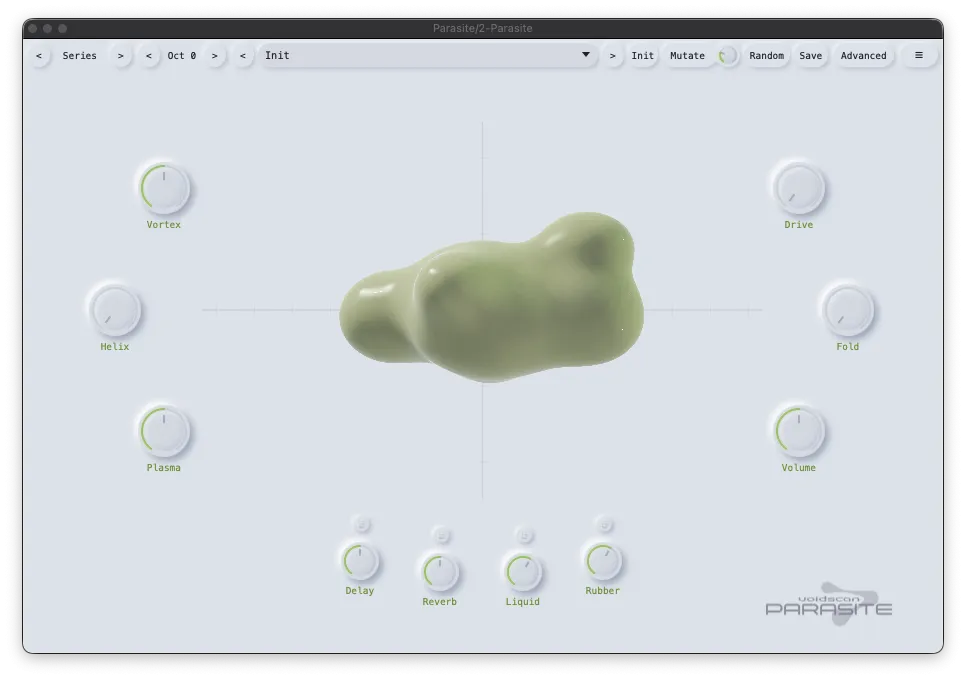
Task: Click the Drive label
Action: click(x=798, y=225)
